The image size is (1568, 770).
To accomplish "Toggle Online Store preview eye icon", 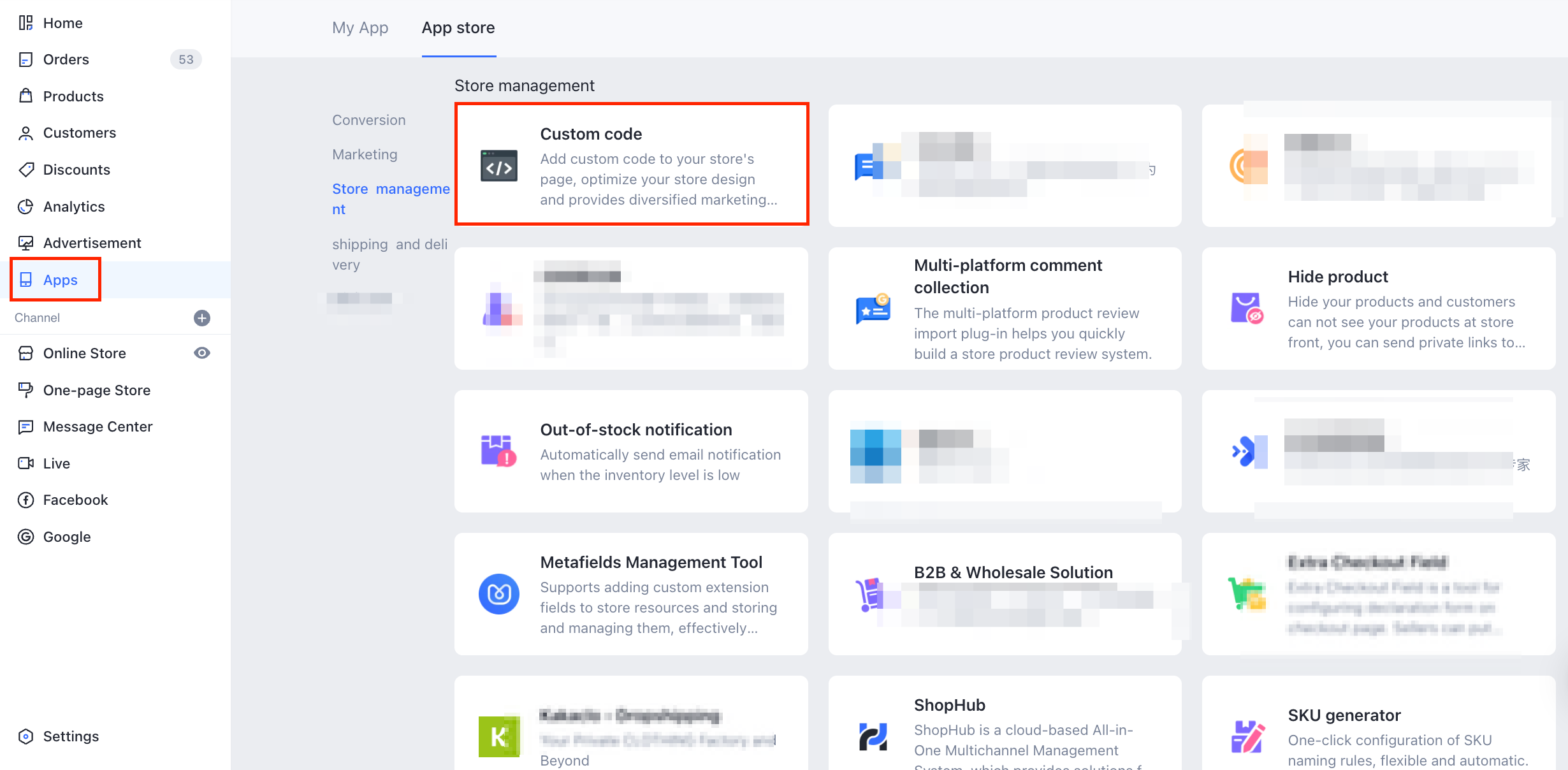I will click(202, 353).
